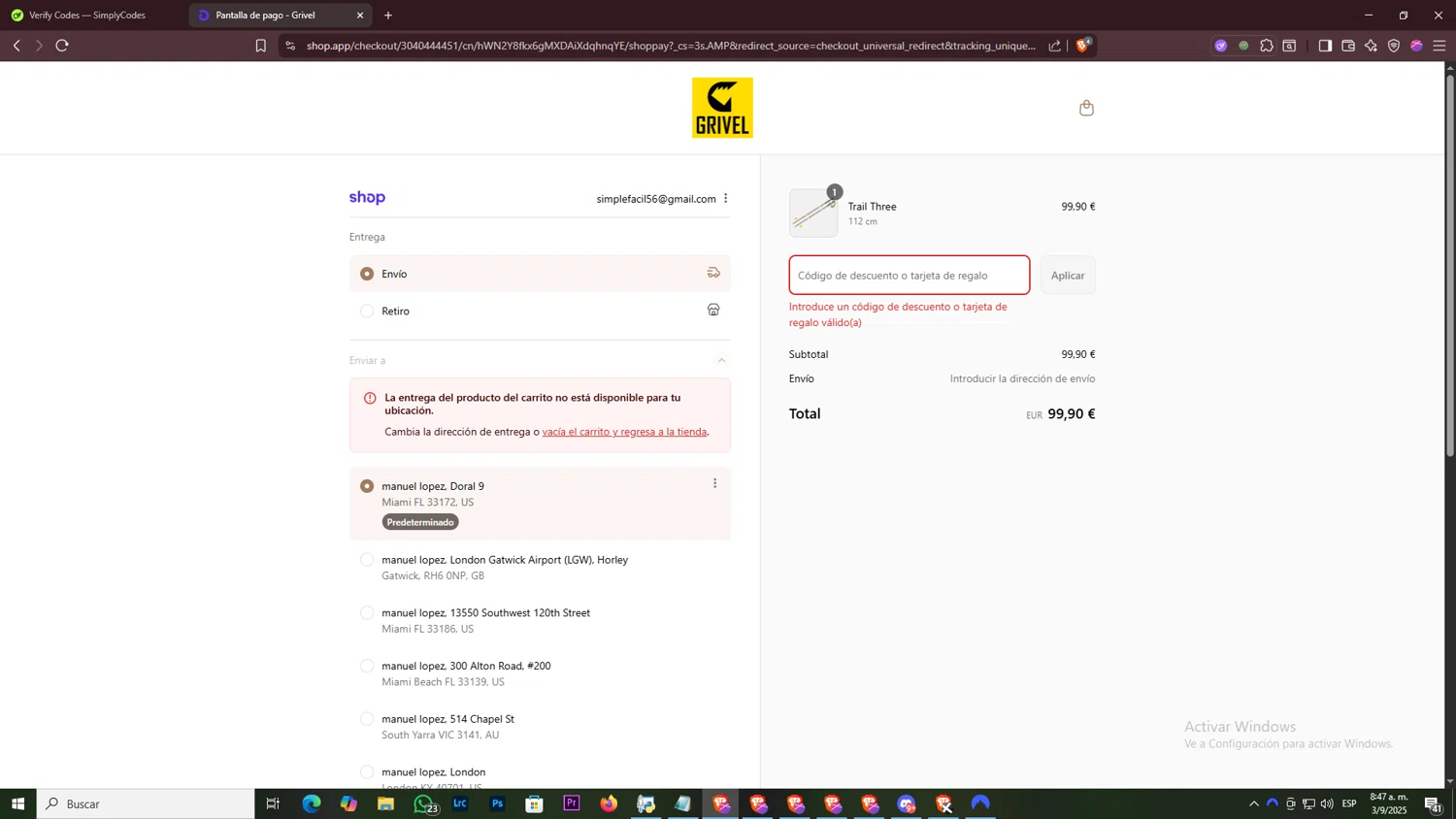Open File Explorer from taskbar
1456x819 pixels.
385,803
